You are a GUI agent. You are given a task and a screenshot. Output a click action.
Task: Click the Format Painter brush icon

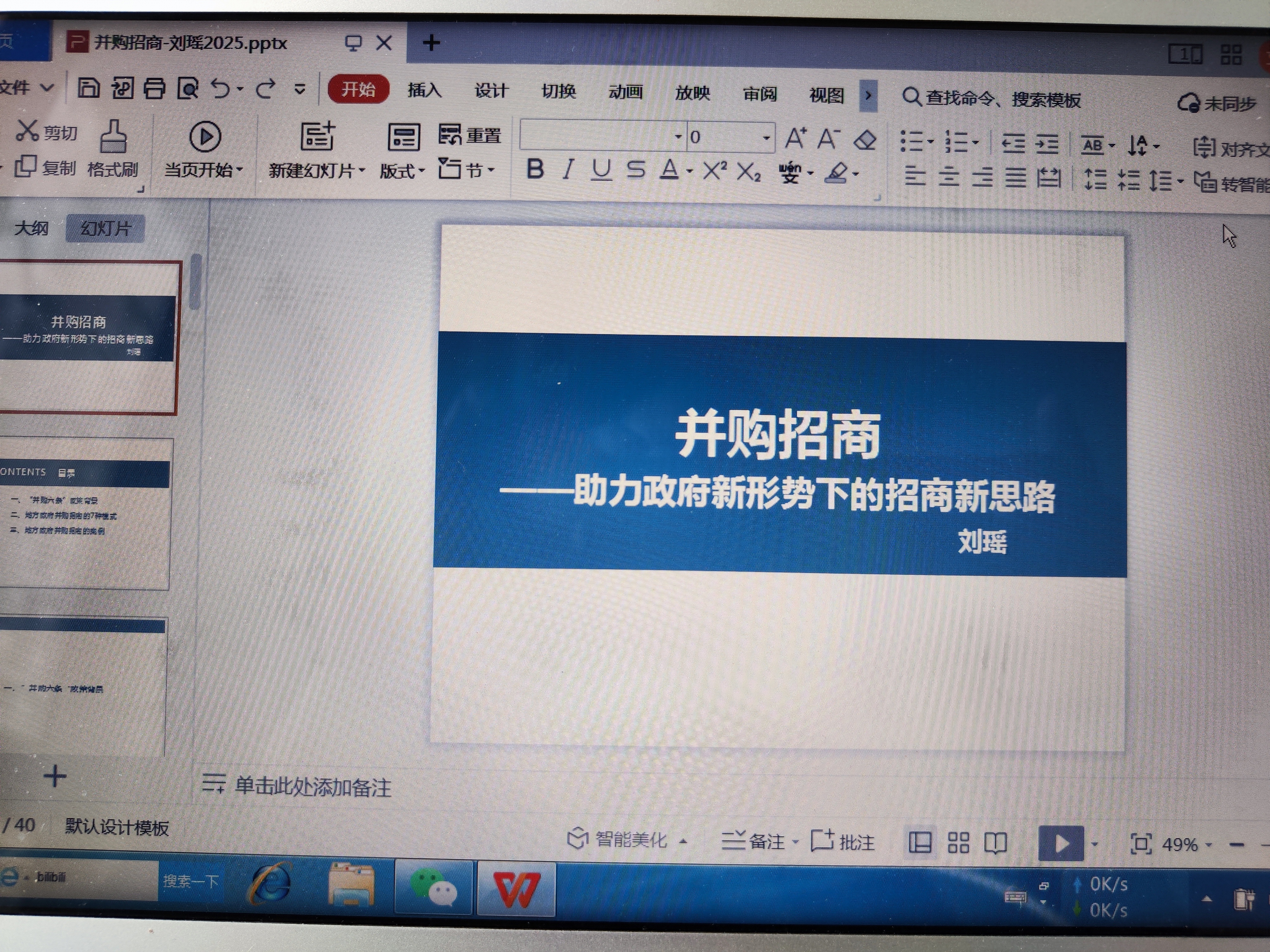(114, 136)
